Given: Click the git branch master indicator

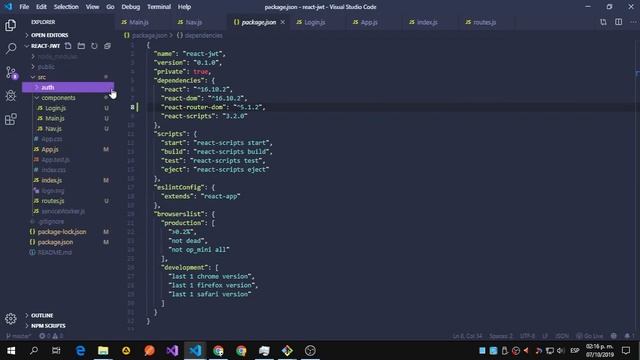Looking at the screenshot, I should [x=18, y=336].
